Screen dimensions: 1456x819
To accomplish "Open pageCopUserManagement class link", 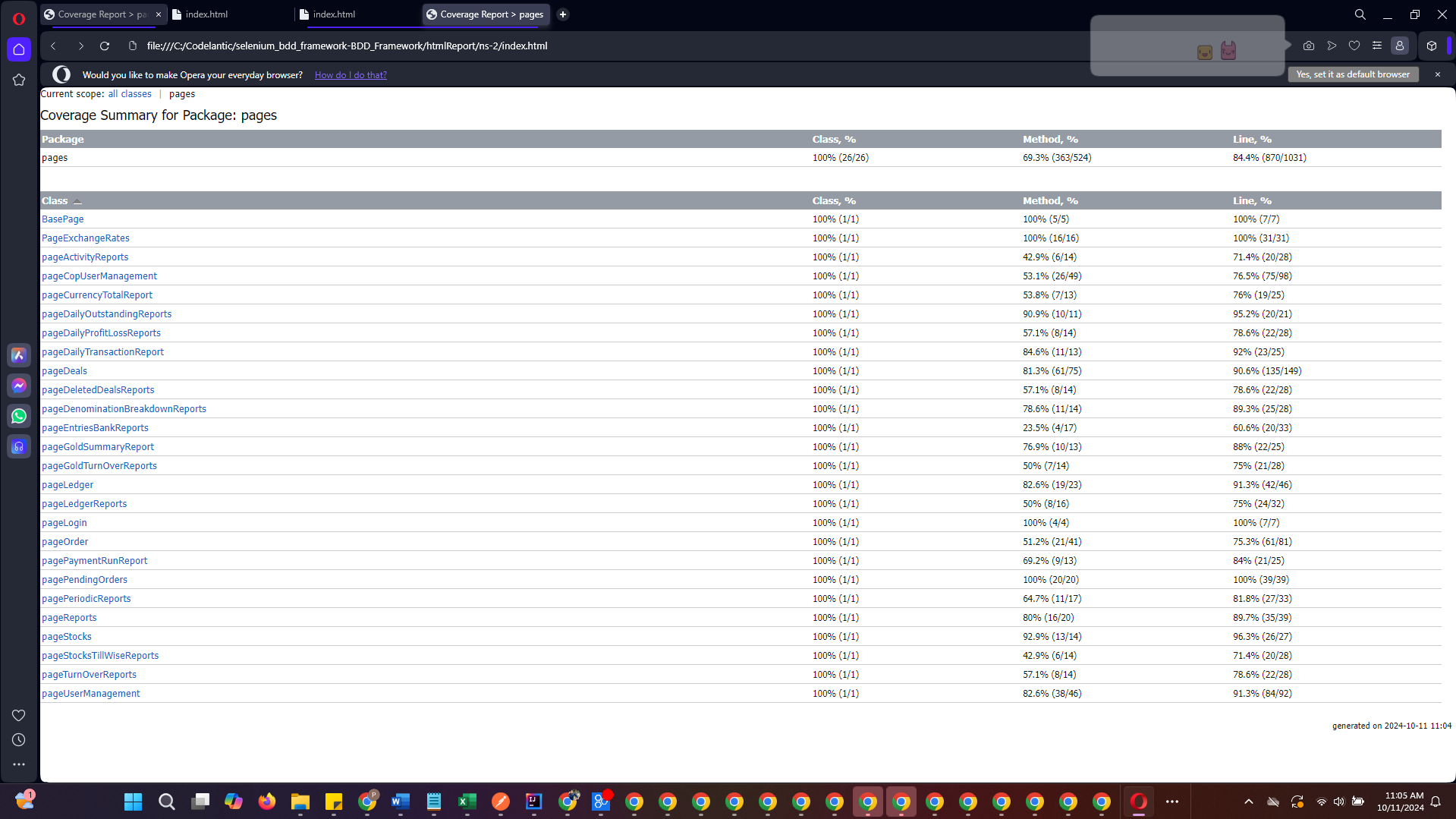I will (x=99, y=276).
